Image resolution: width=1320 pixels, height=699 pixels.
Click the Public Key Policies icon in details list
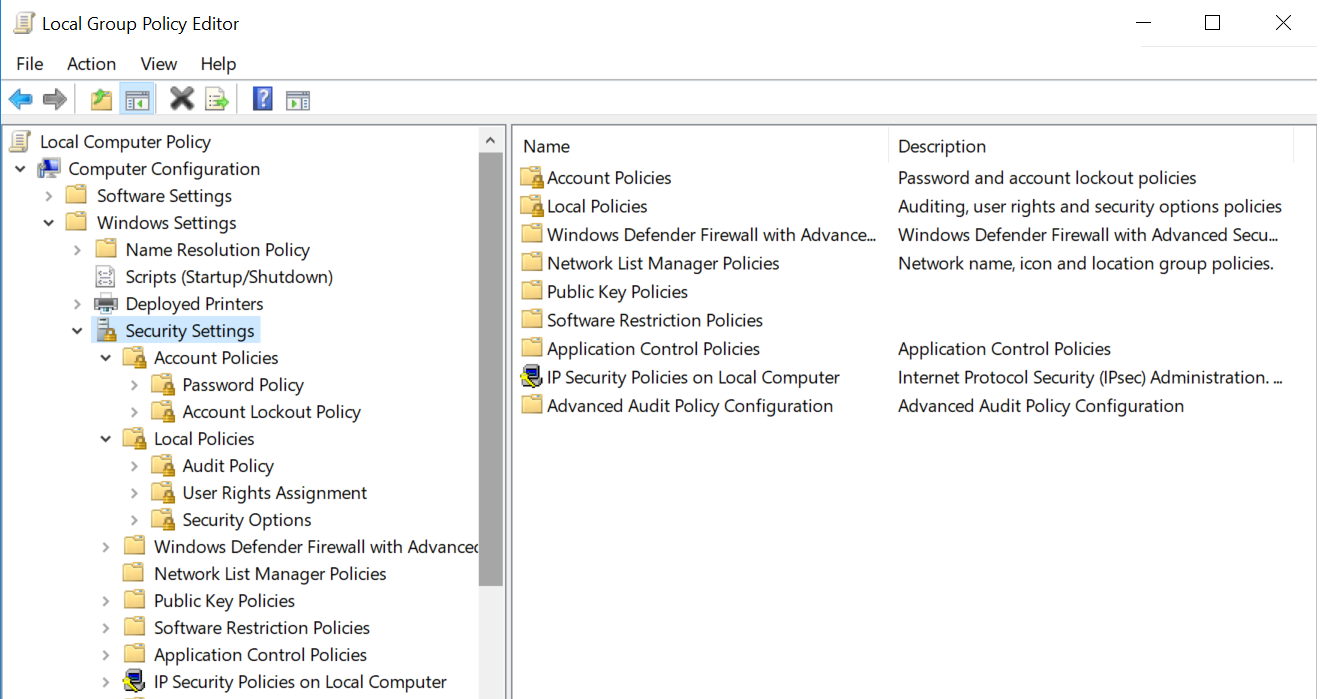[x=531, y=292]
